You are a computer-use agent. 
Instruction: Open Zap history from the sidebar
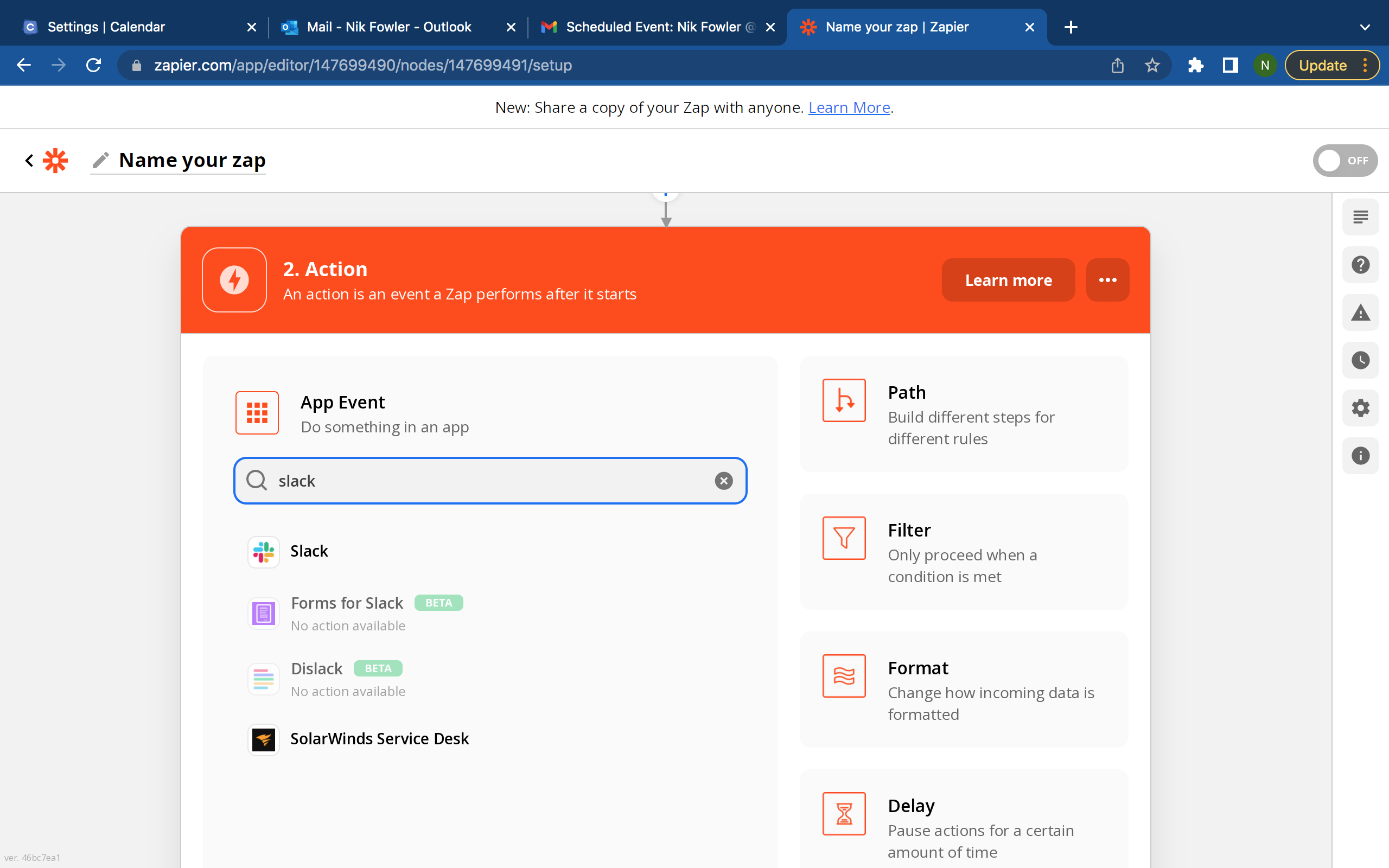pos(1361,360)
